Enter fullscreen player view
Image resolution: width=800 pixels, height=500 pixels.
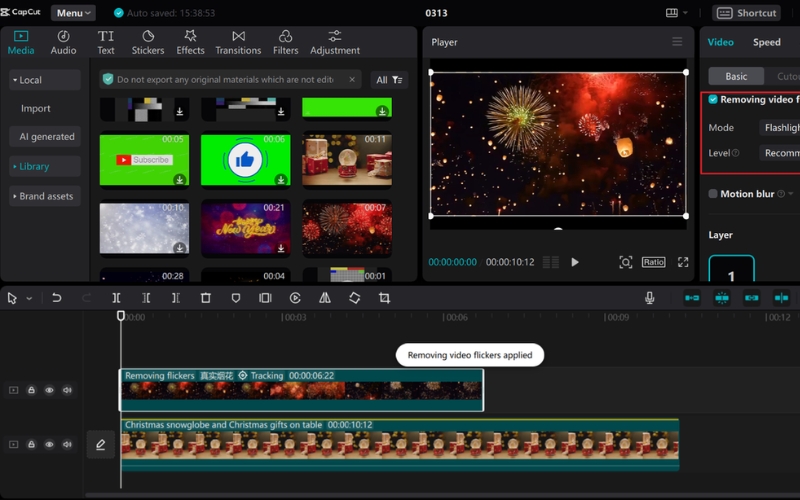(x=683, y=262)
